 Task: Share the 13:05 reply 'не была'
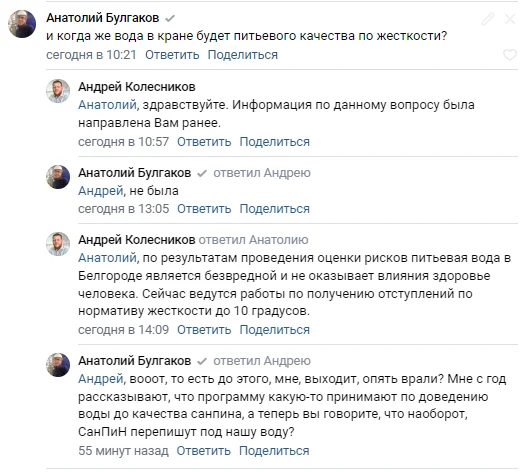(275, 209)
